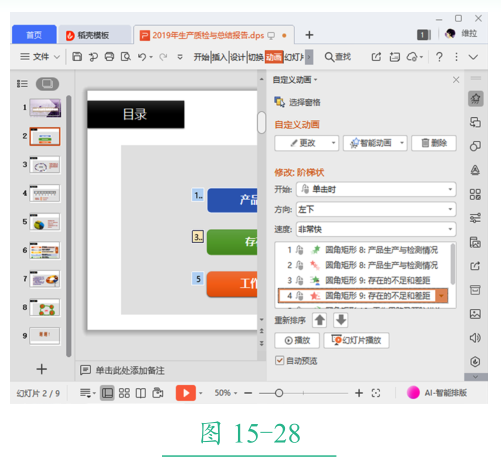
Task: Expand the 文件 menu chevron
Action: 57,57
